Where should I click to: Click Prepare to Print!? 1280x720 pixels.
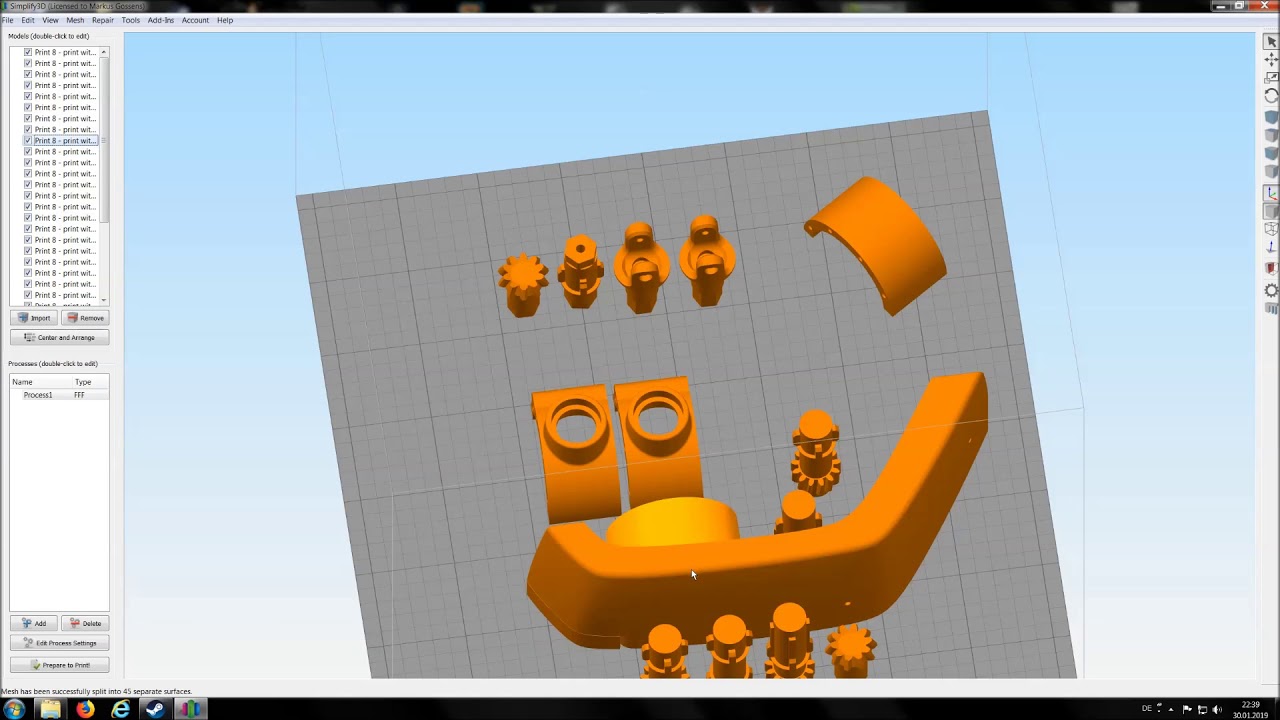[x=59, y=665]
